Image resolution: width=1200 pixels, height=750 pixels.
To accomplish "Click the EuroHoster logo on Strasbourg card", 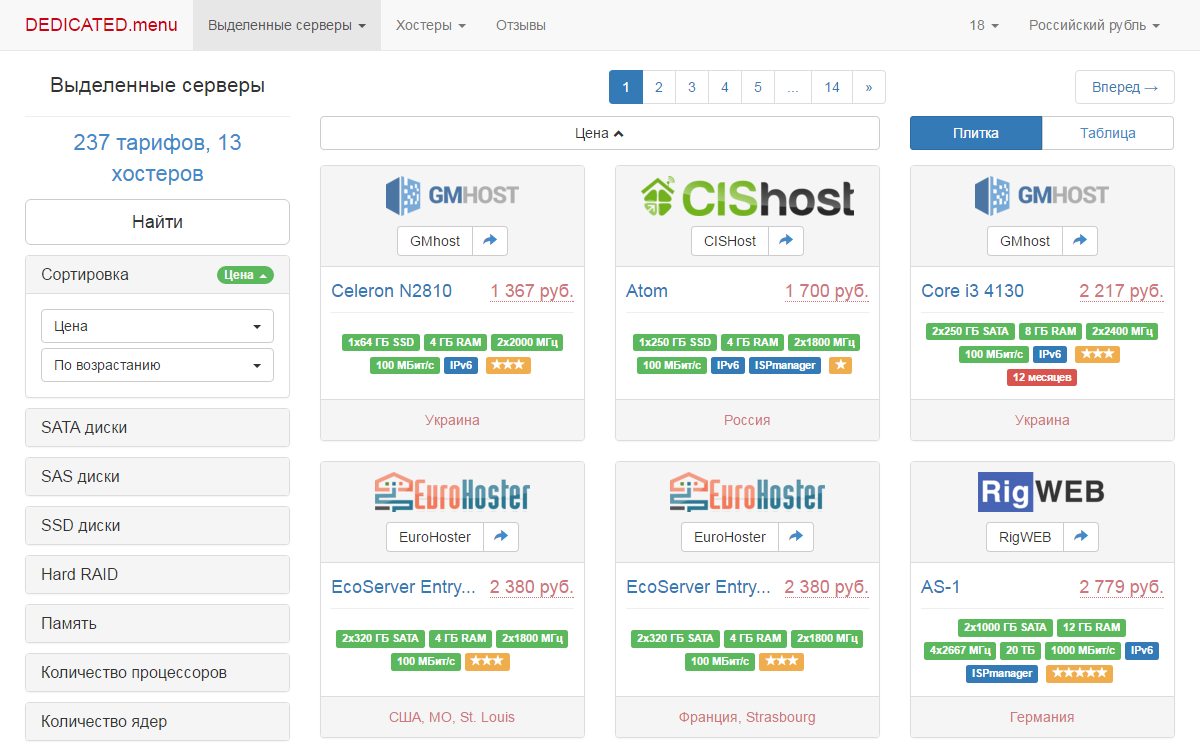I will point(747,492).
